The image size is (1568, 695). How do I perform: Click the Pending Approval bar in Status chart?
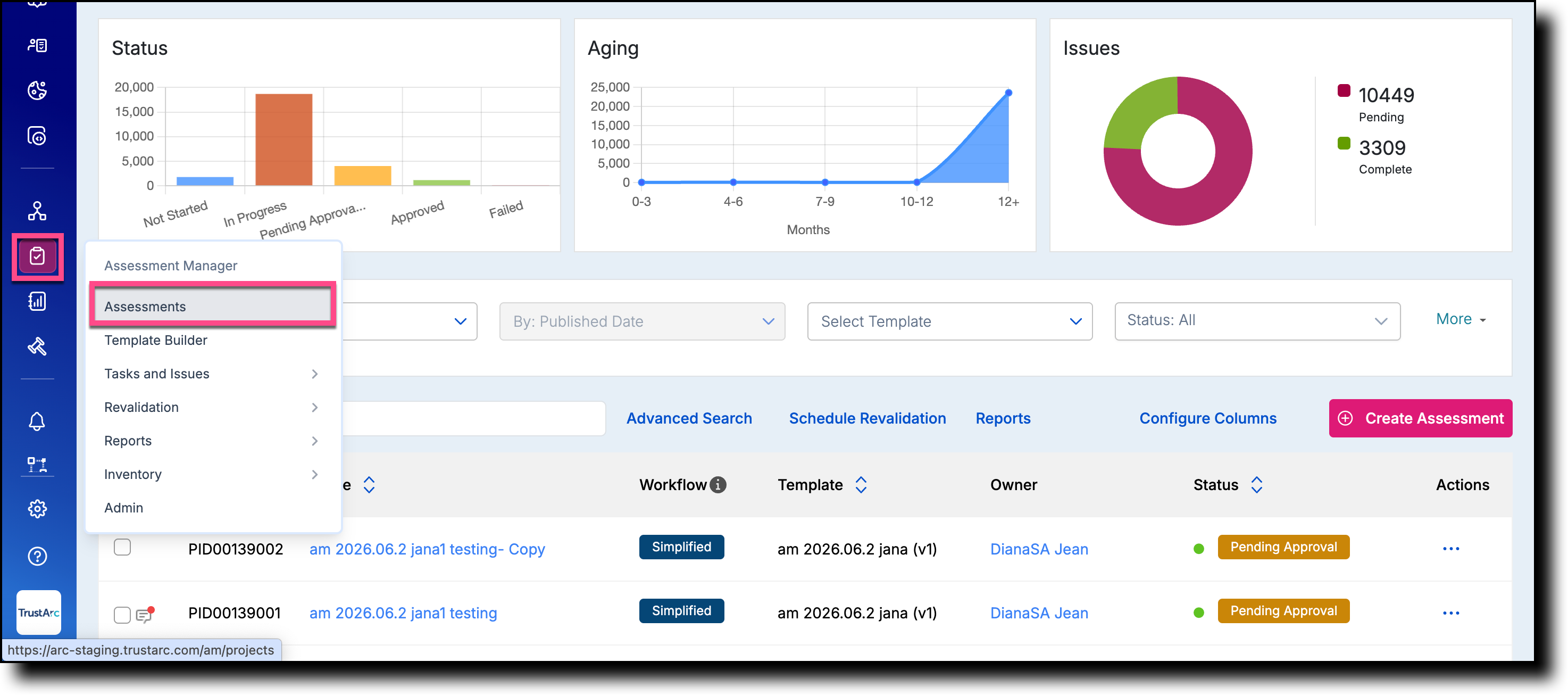coord(363,176)
